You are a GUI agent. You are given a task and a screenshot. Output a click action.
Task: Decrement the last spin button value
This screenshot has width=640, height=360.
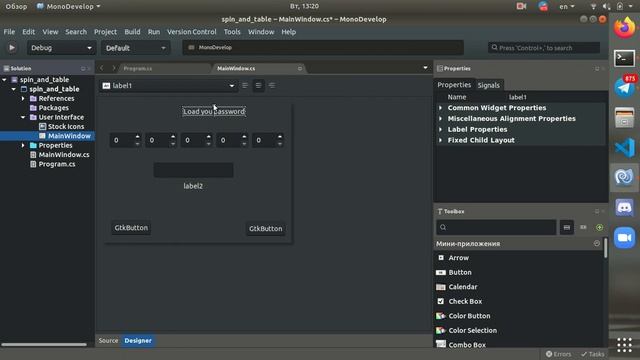coord(280,144)
